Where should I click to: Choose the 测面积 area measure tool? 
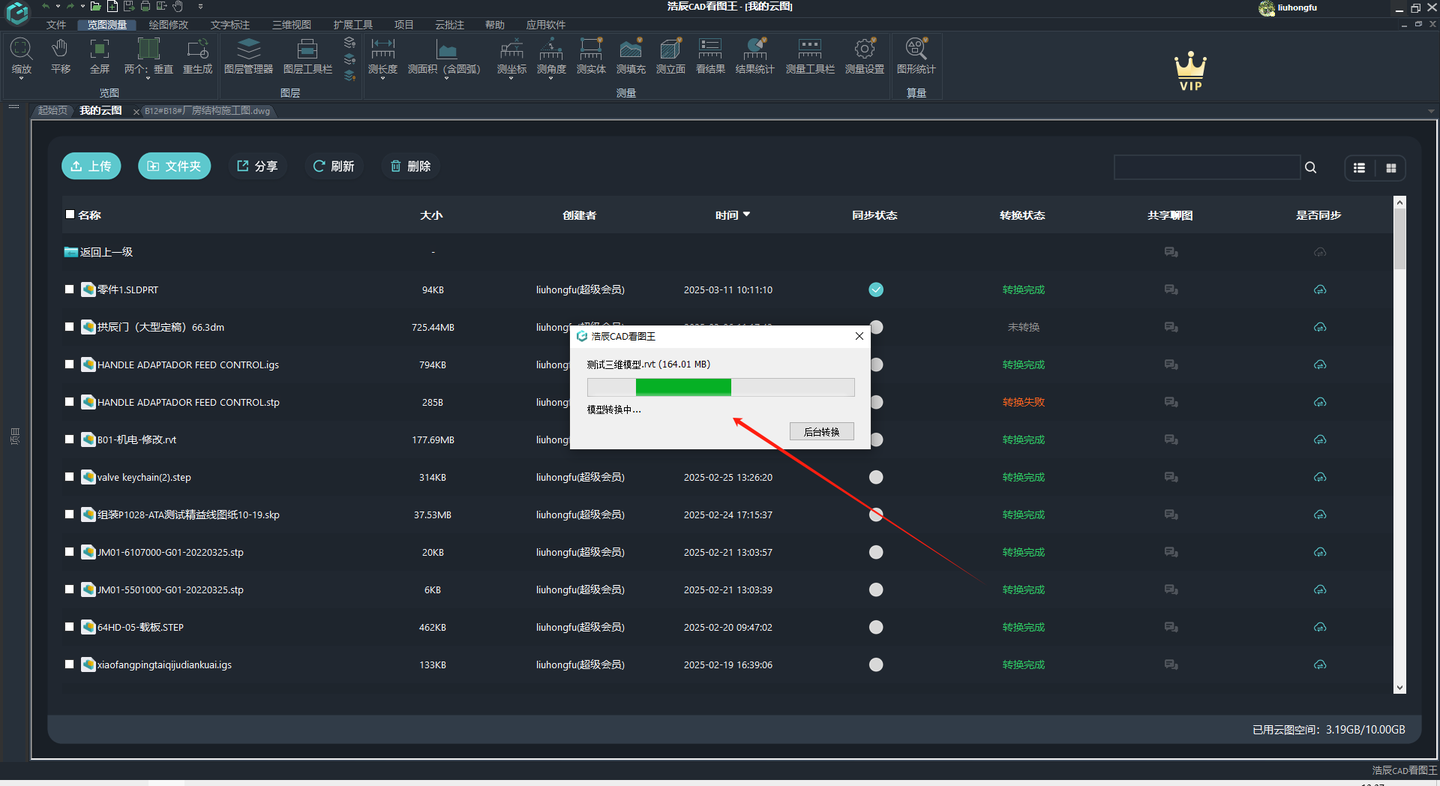tap(445, 55)
